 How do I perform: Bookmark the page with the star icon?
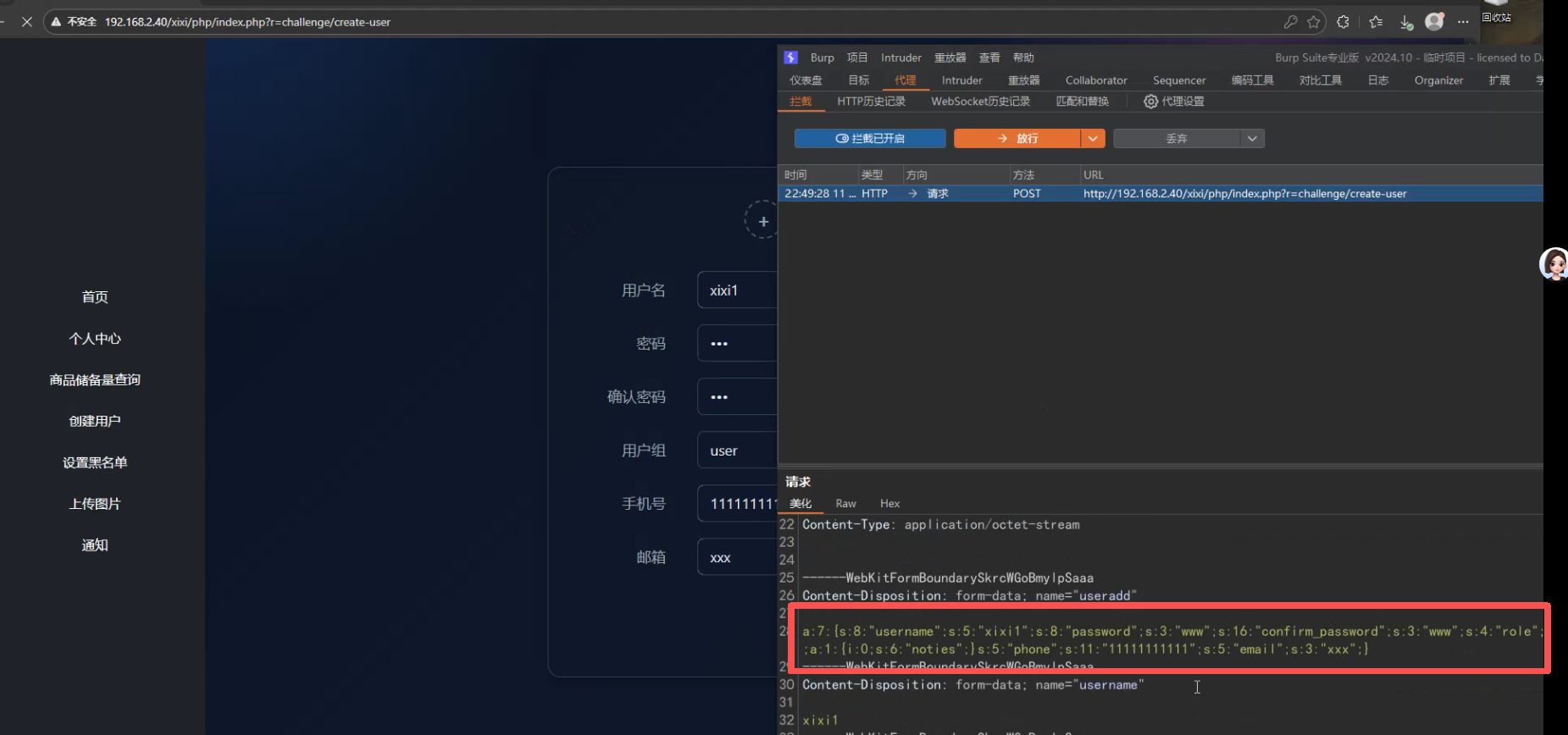[x=1314, y=22]
